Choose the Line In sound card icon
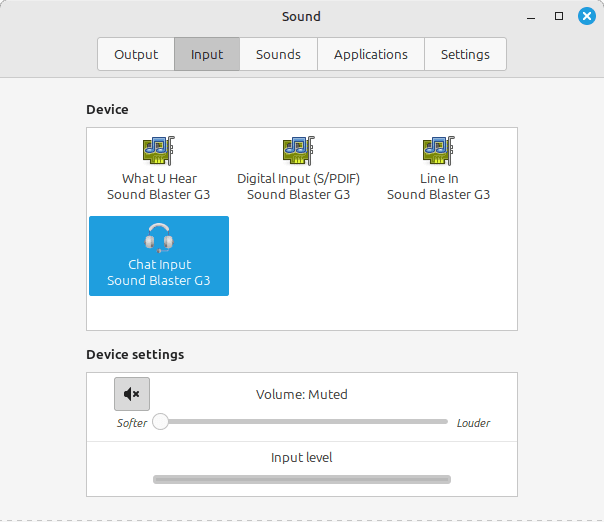Image resolution: width=604 pixels, height=522 pixels. (x=438, y=151)
